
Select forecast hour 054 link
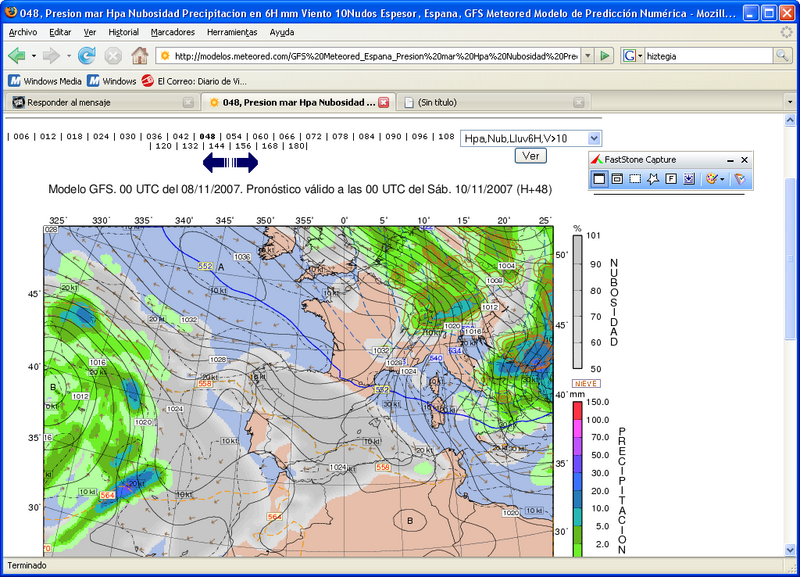tap(233, 136)
